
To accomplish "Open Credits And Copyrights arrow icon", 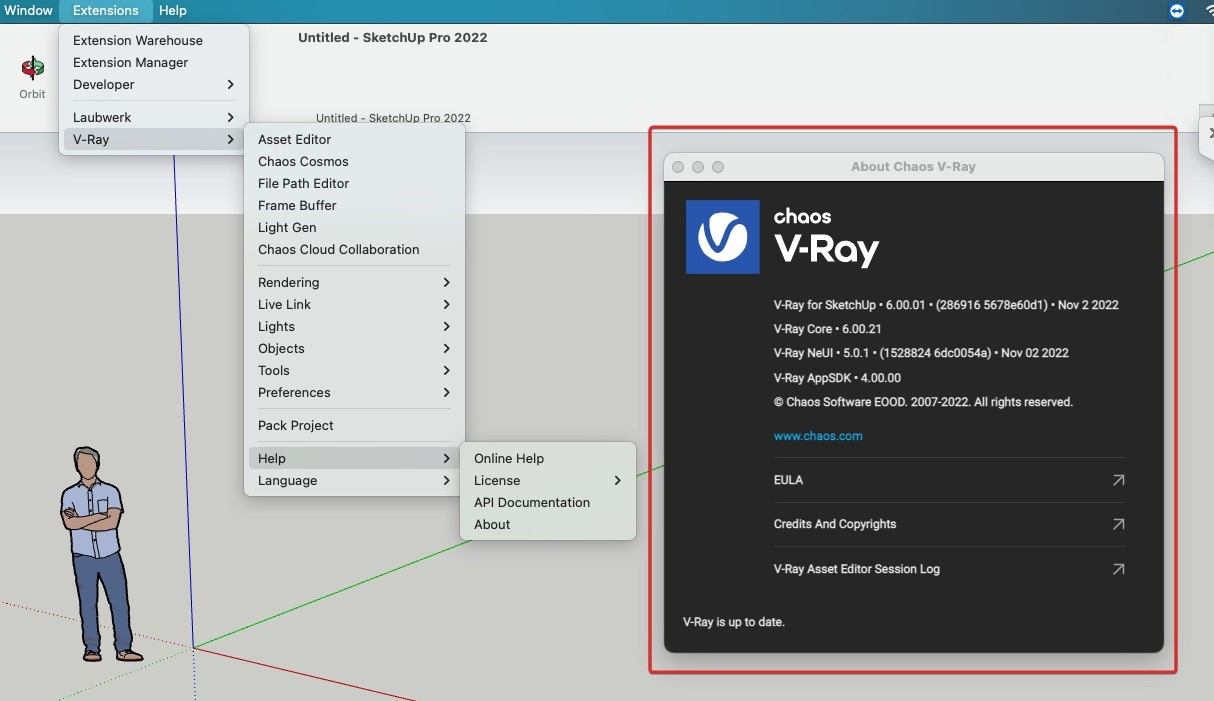I will tap(1118, 524).
